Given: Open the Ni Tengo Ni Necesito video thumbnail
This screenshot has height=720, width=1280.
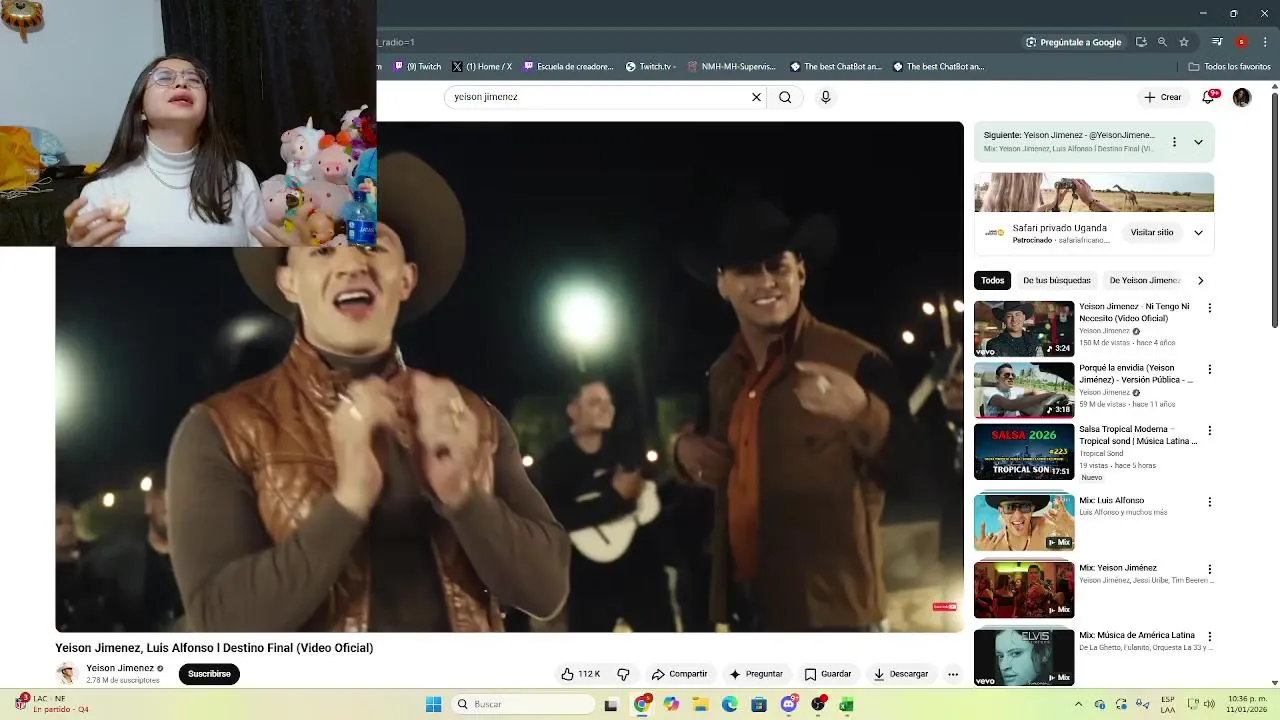Looking at the screenshot, I should pos(1024,328).
